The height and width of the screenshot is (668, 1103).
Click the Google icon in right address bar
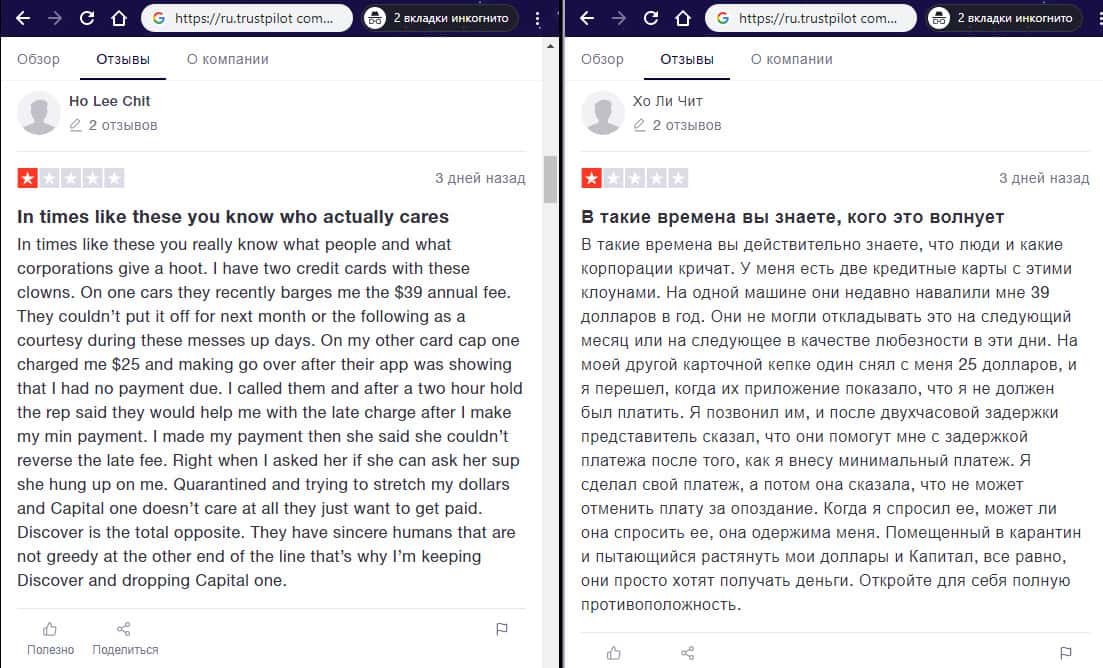coord(723,18)
